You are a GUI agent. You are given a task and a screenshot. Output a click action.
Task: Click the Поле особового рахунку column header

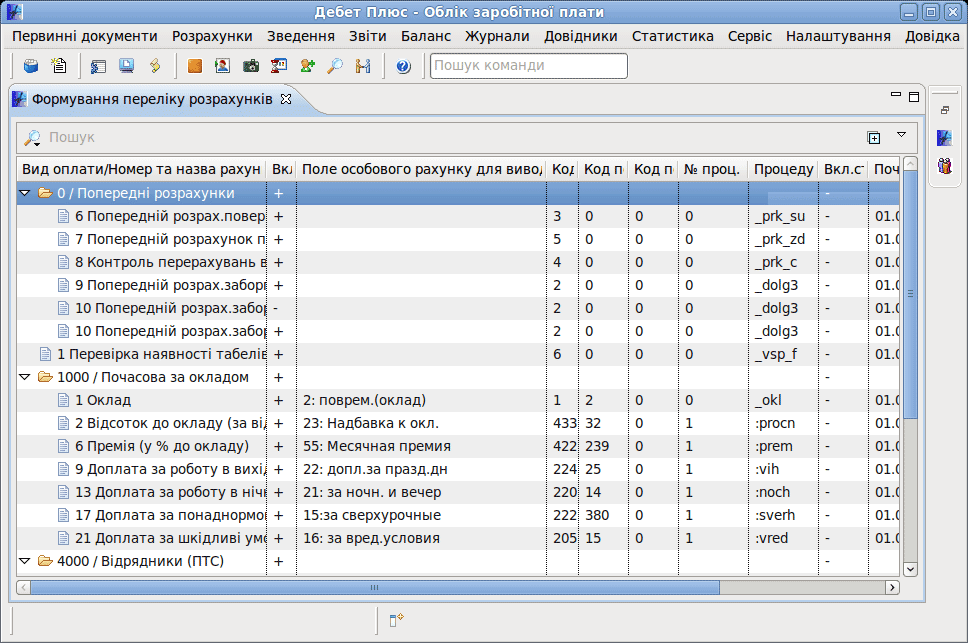(x=422, y=169)
